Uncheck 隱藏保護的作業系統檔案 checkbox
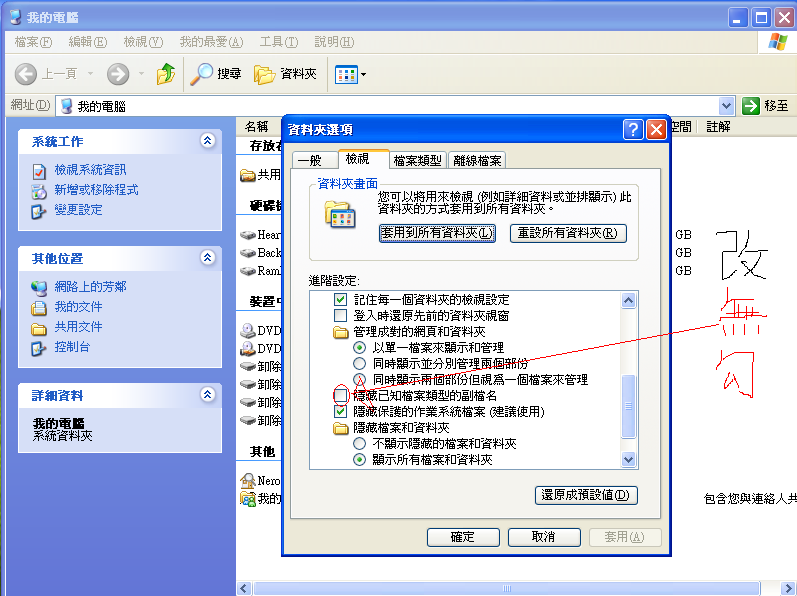Screen dimensions: 797x596 [341, 411]
